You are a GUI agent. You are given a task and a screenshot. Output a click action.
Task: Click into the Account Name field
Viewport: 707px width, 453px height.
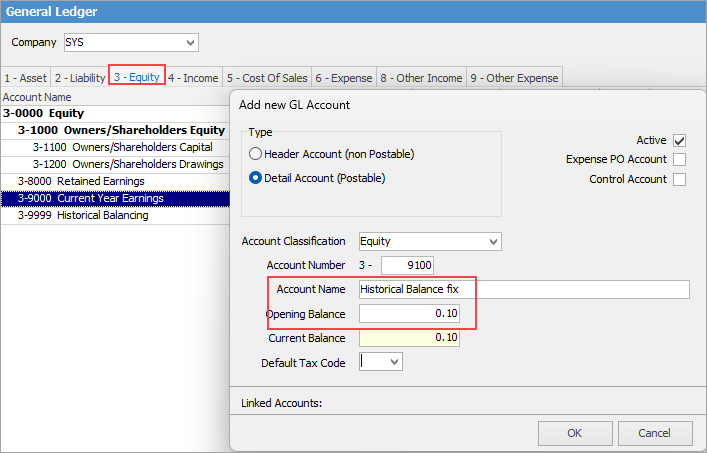click(523, 289)
